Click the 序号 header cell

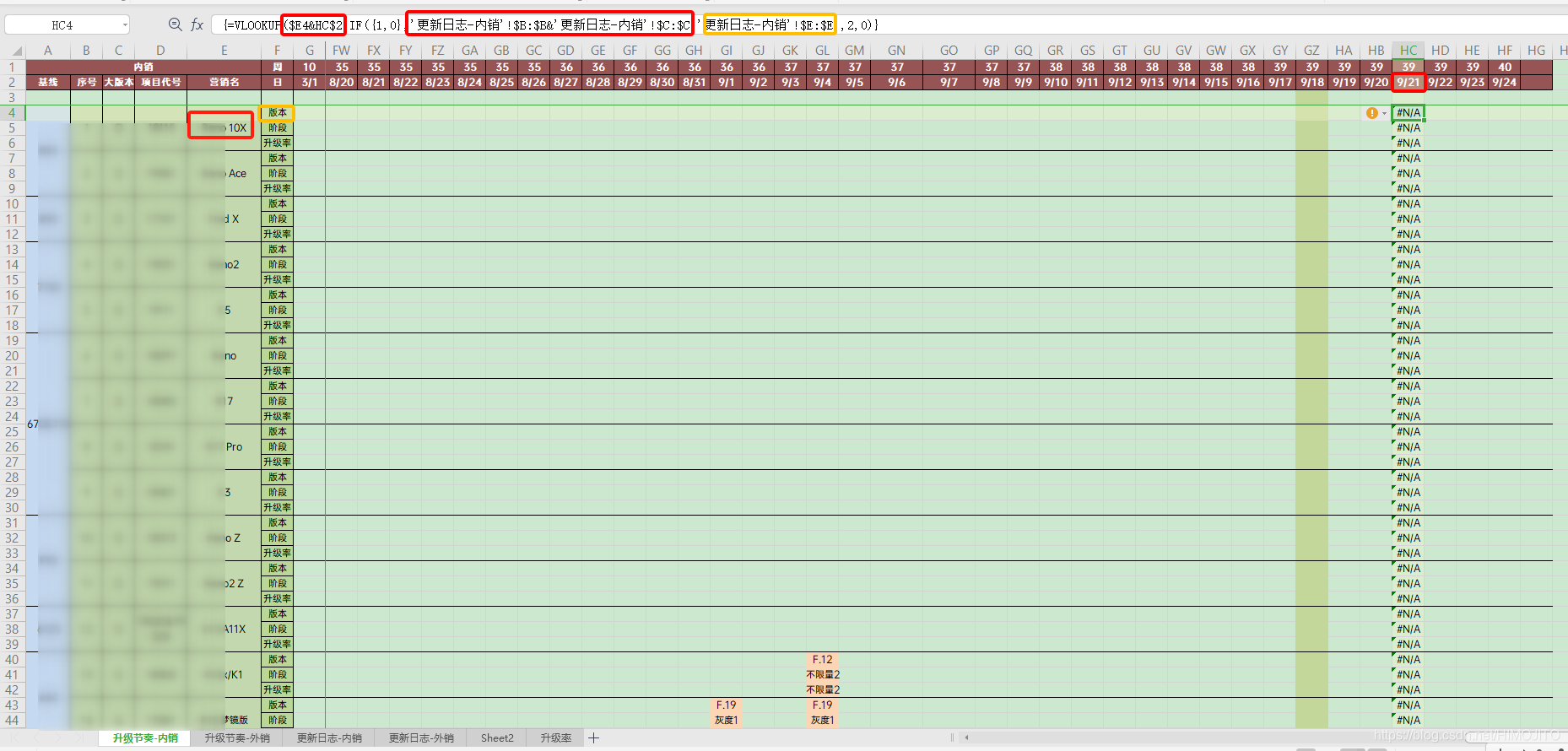[86, 83]
